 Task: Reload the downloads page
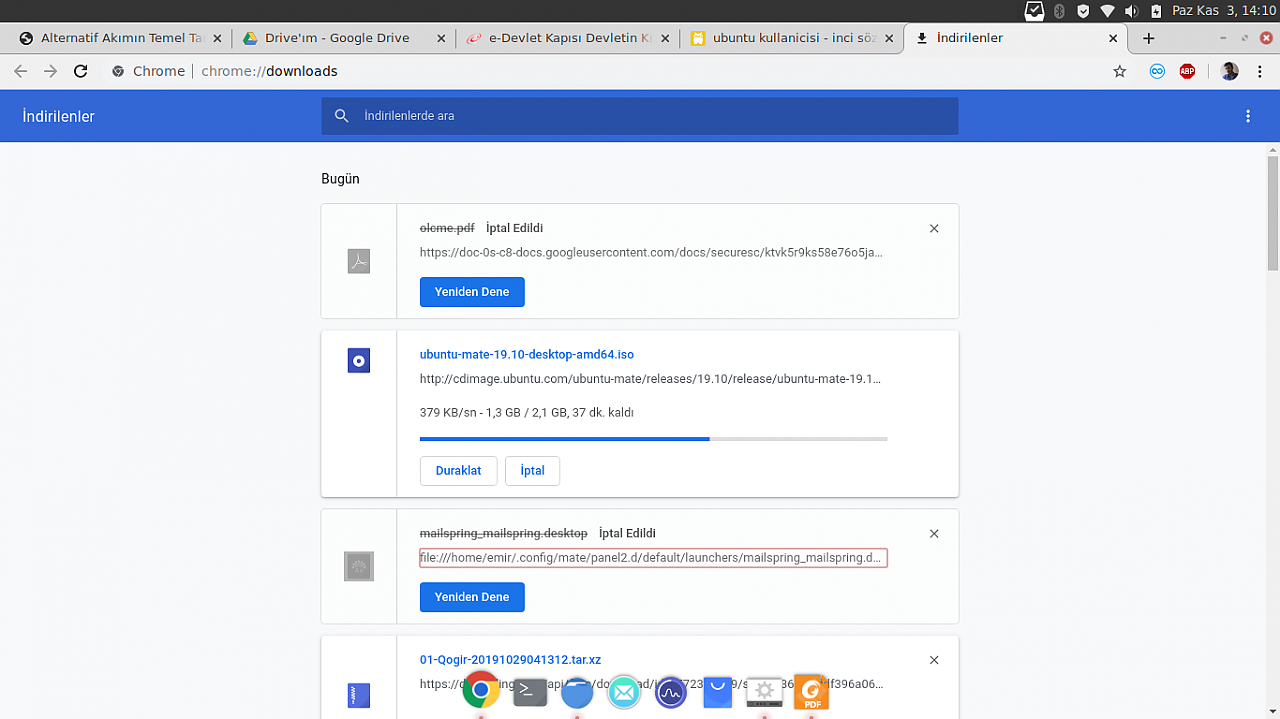pos(81,71)
